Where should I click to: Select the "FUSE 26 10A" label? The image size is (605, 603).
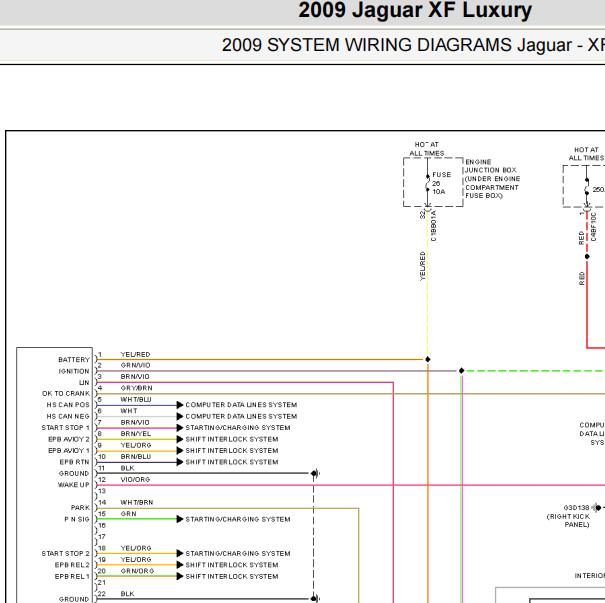441,183
